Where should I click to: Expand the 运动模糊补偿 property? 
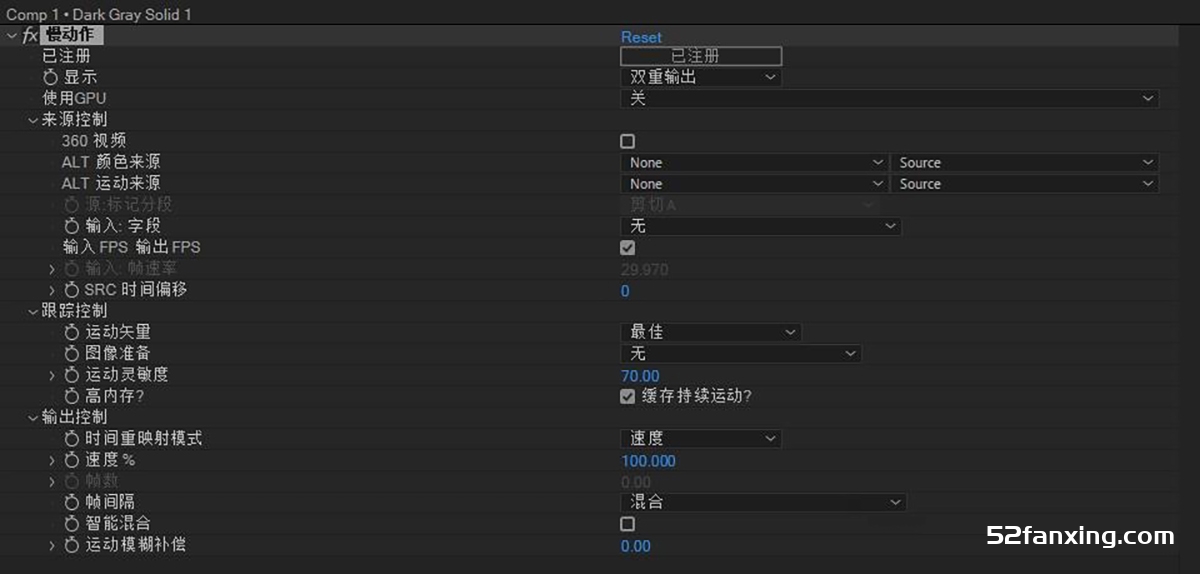pyautogui.click(x=52, y=546)
